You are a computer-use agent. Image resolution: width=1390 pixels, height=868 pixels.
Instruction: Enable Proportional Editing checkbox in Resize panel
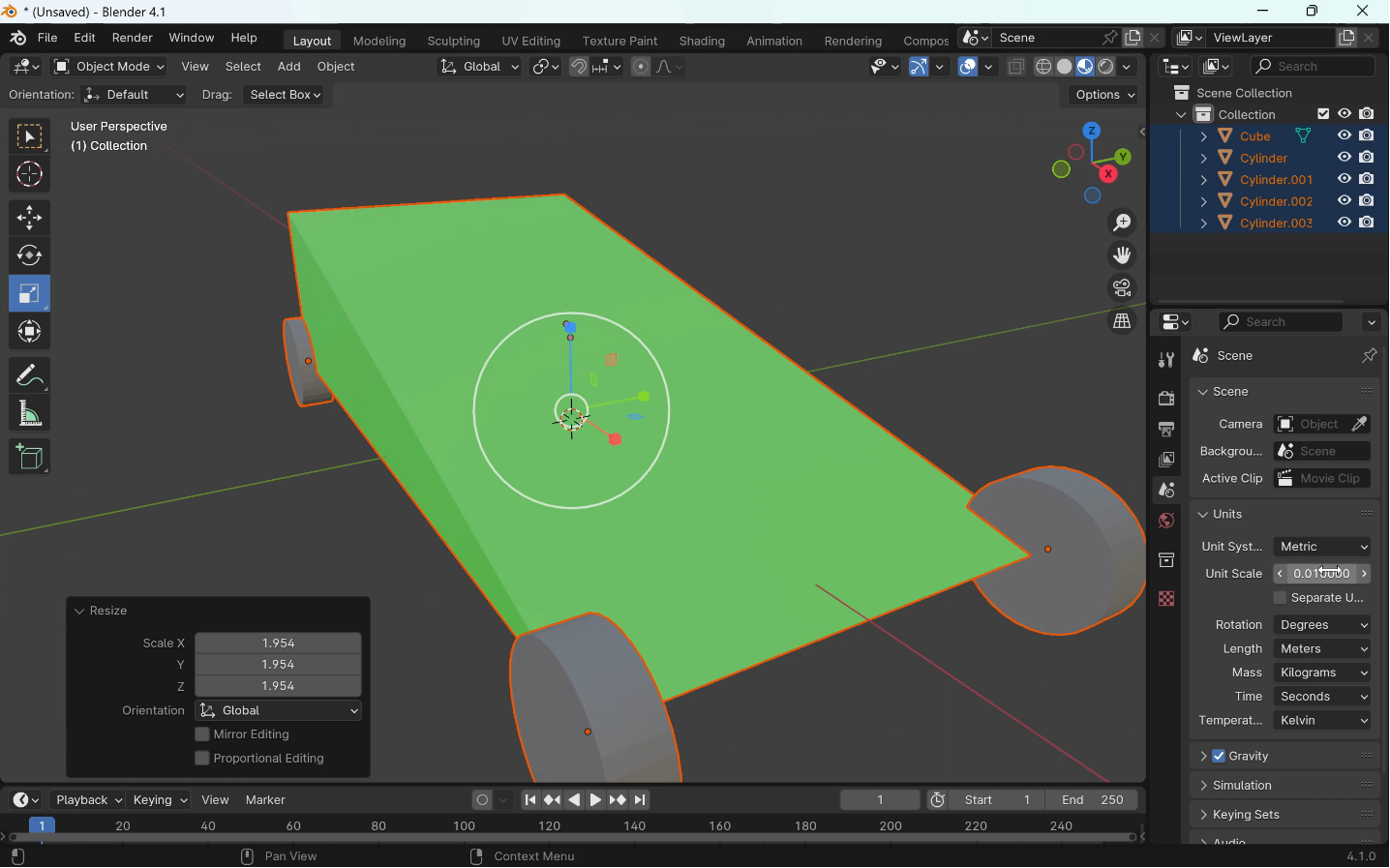(x=202, y=761)
